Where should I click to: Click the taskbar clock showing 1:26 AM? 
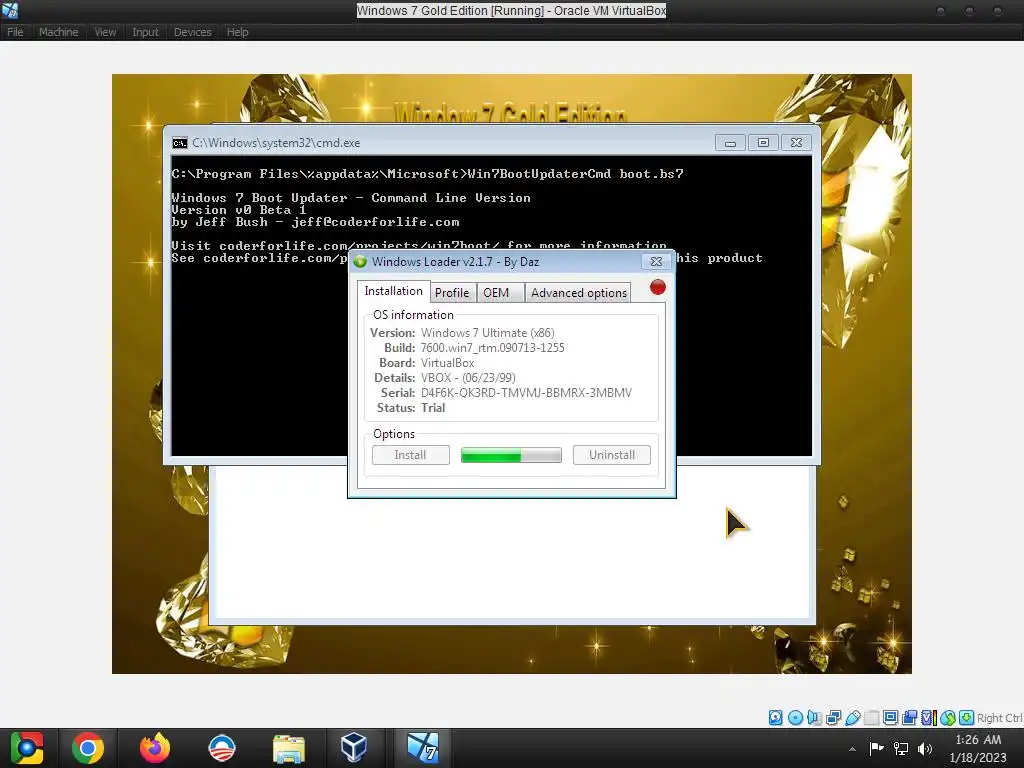978,748
